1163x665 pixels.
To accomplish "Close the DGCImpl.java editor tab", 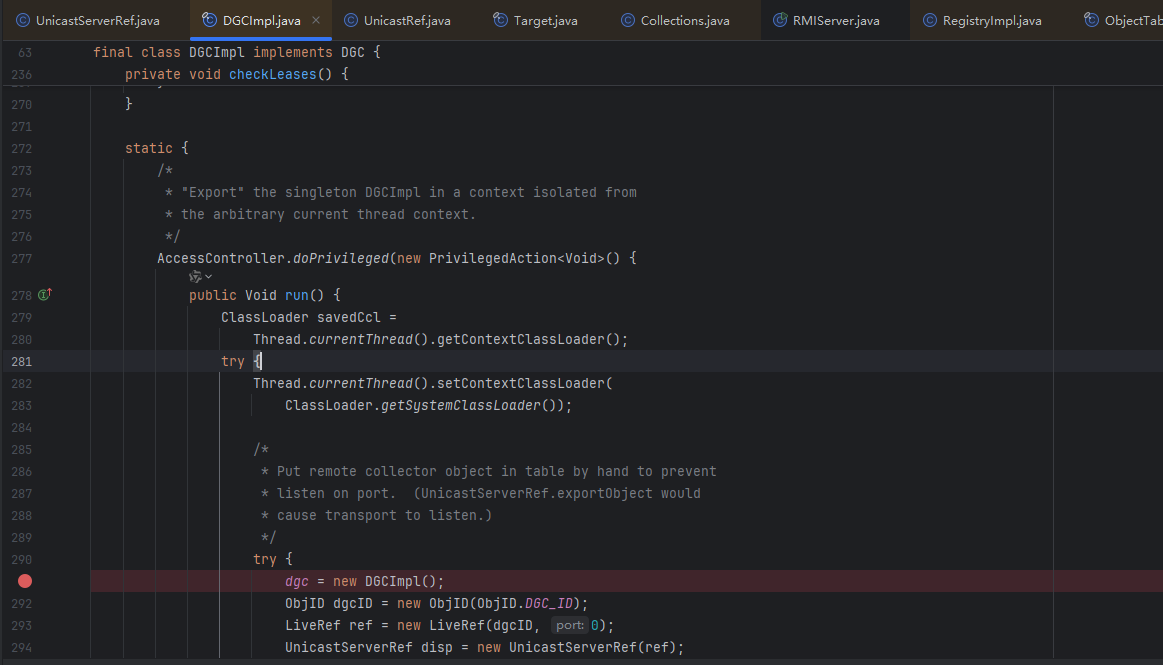I will point(316,20).
